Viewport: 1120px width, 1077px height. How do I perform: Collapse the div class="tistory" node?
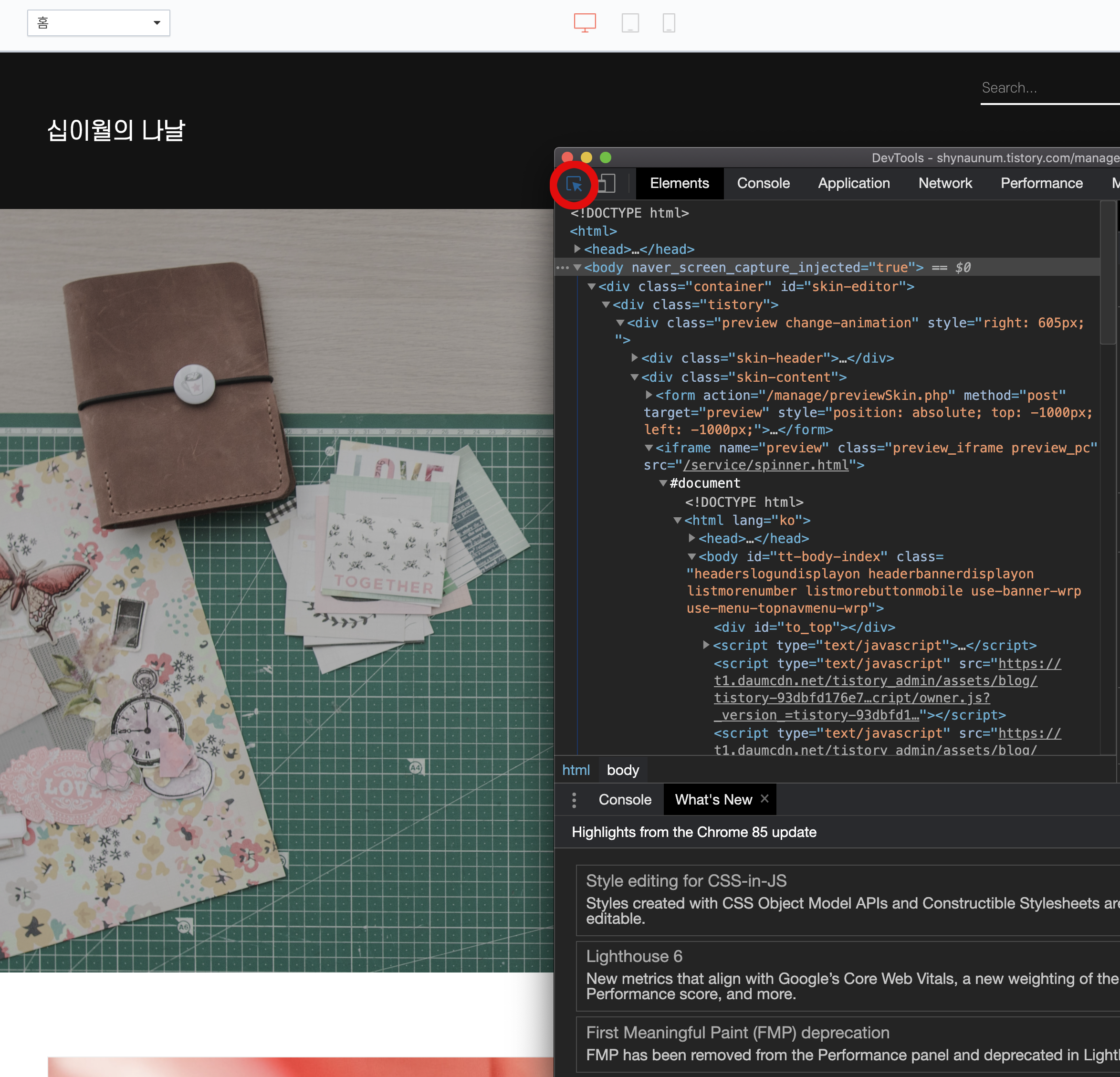[x=606, y=304]
